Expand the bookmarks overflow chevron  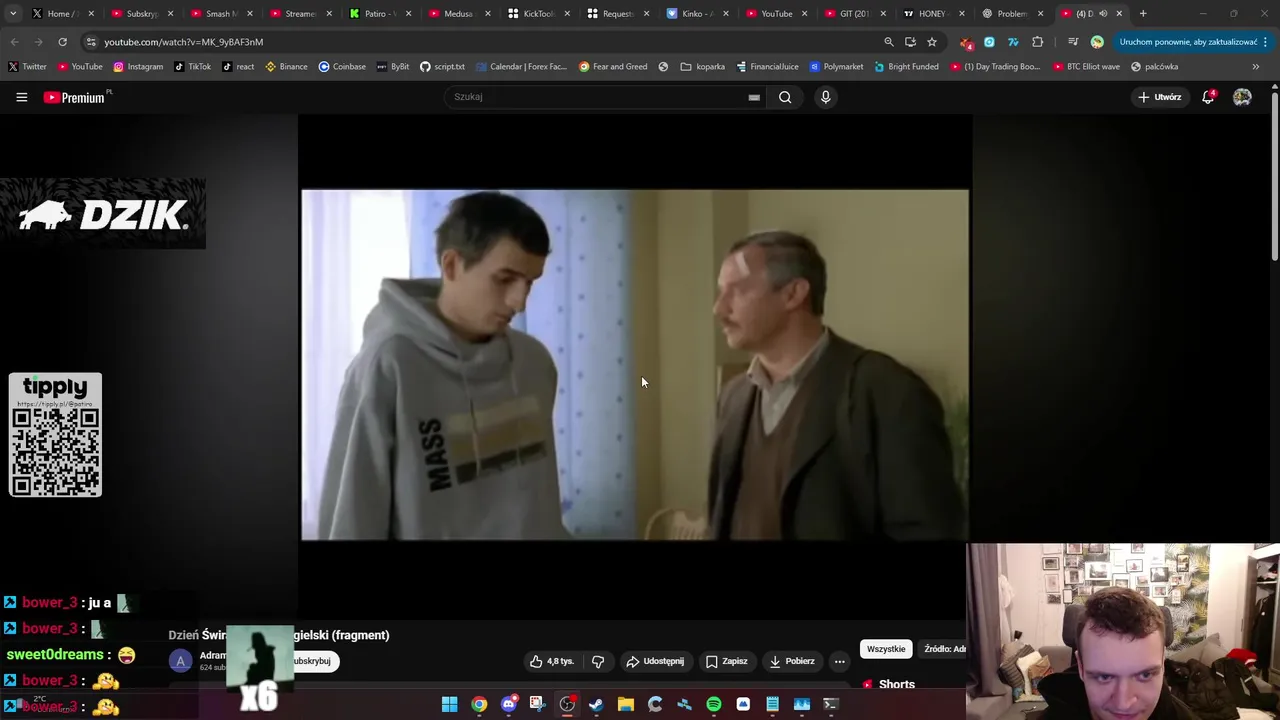(x=1255, y=67)
